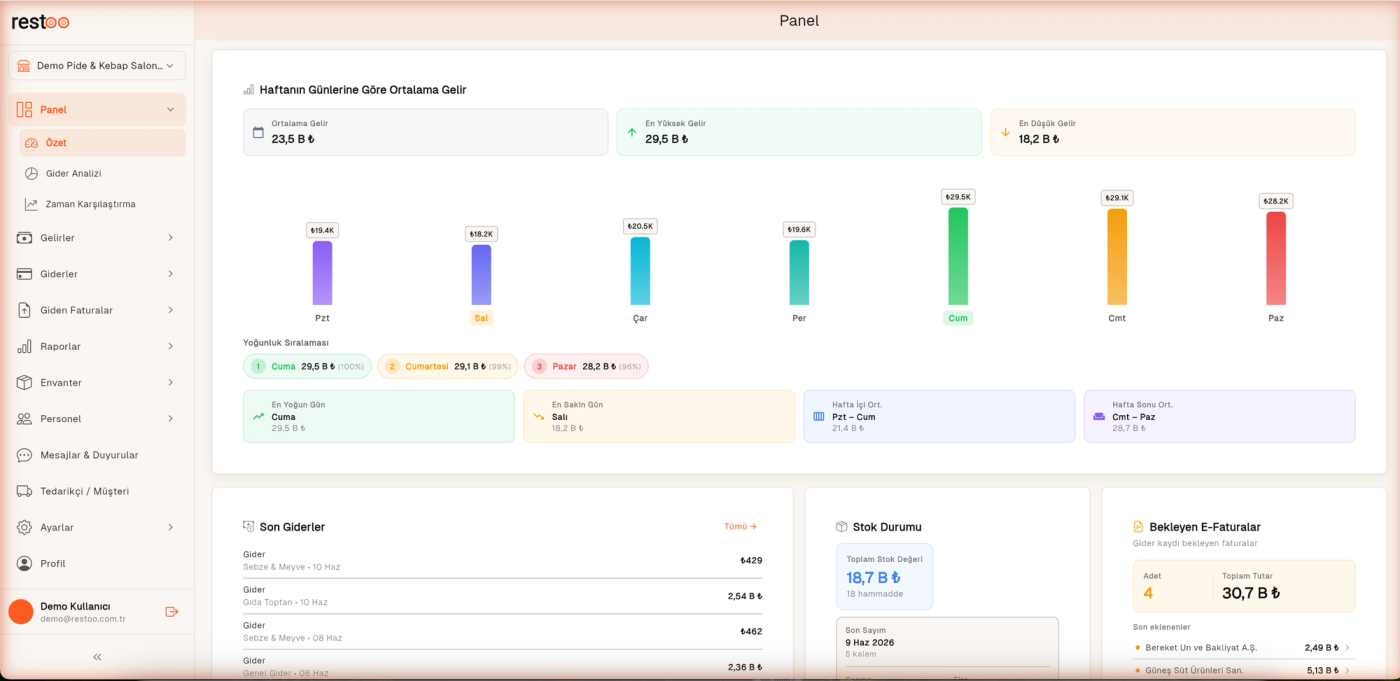Open Güneş Süt Ürünleri San. invoice row

1243,670
